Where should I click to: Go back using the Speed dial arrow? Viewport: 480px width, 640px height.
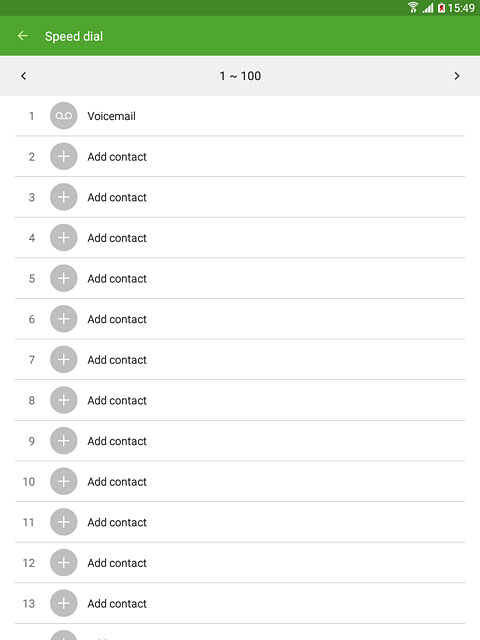click(x=23, y=36)
